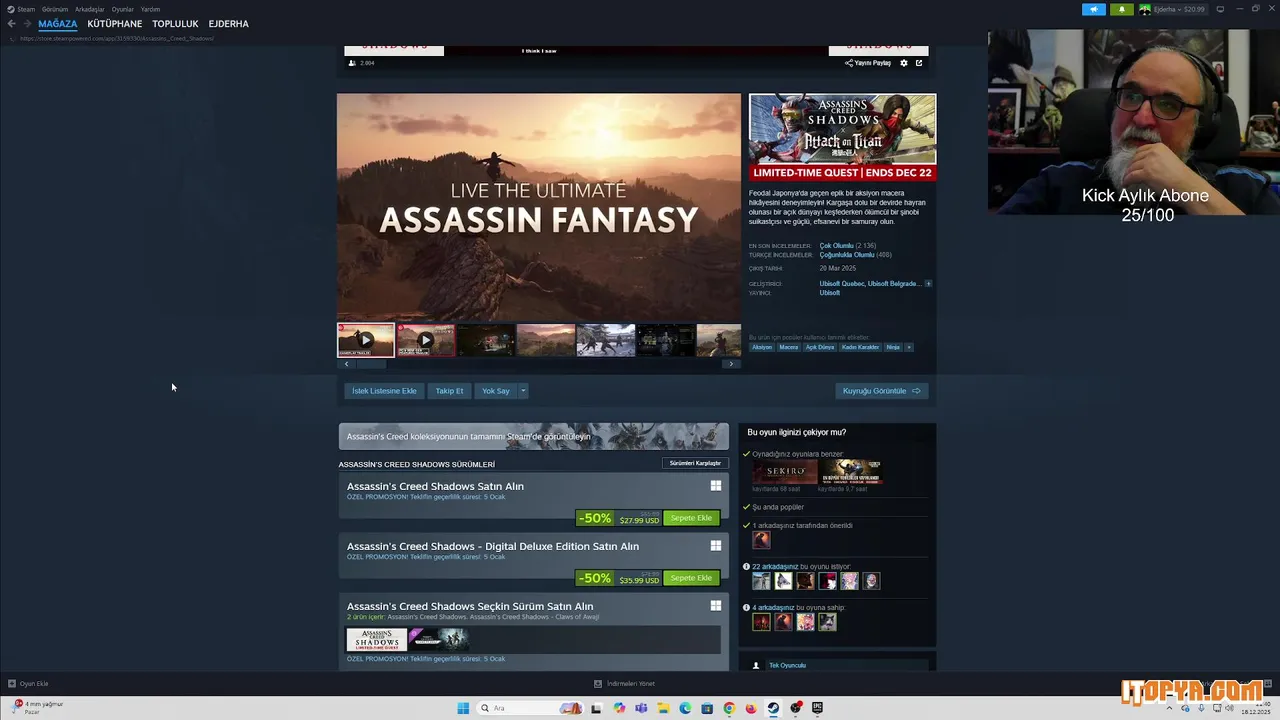Open 22 arkadaşınız wishlist link

(x=775, y=567)
